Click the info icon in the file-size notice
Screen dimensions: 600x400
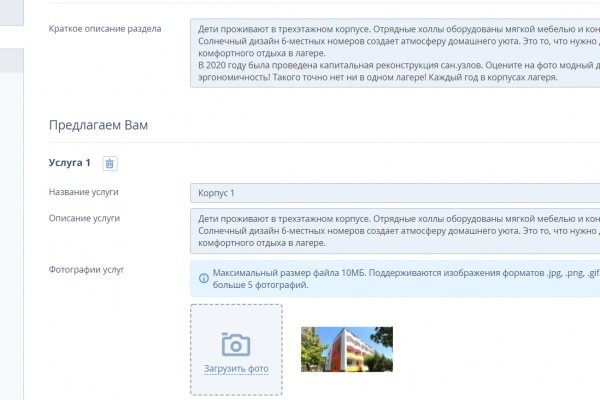tap(204, 277)
